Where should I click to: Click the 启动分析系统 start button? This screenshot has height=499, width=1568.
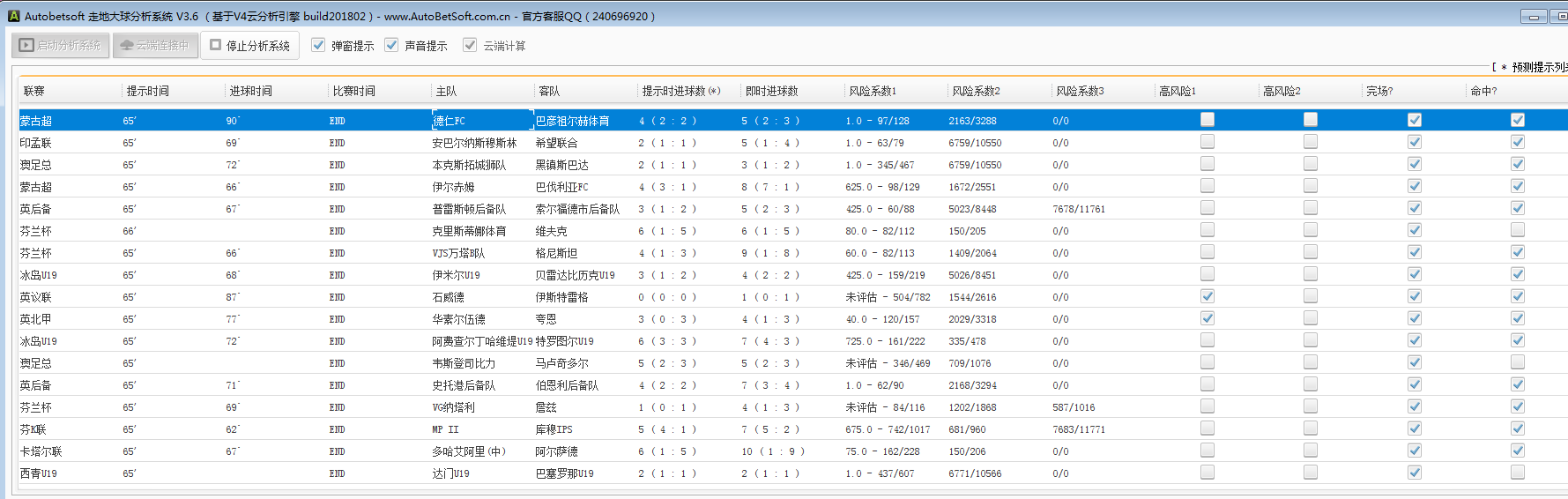click(x=61, y=46)
